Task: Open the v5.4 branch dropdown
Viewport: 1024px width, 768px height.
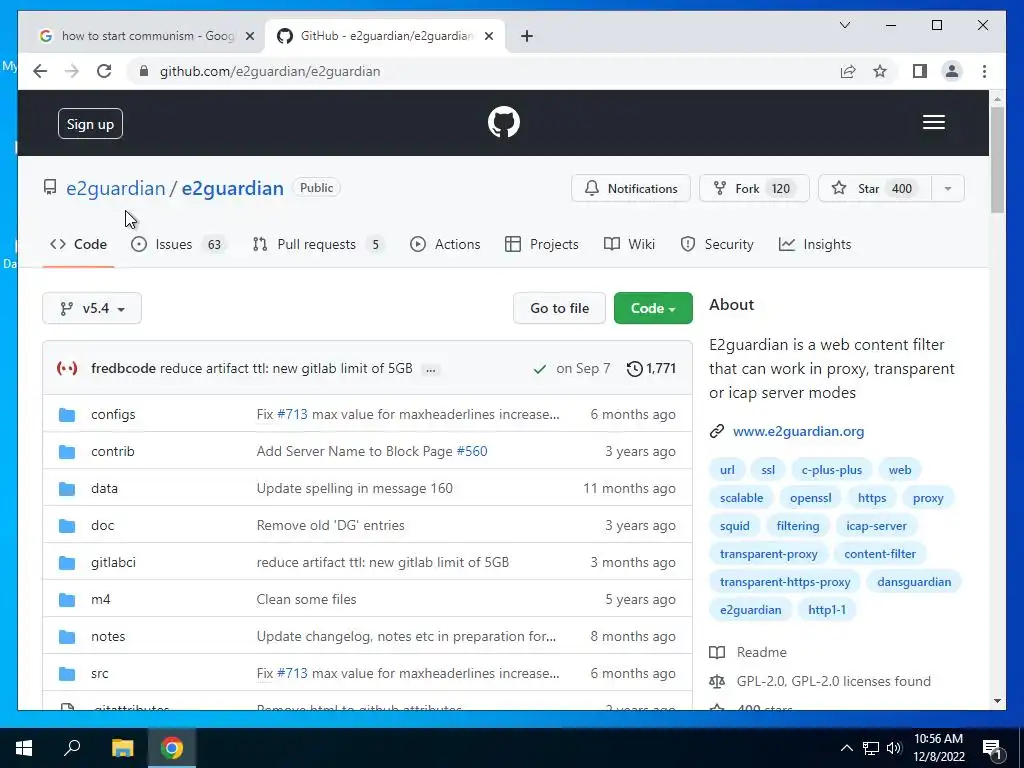Action: (x=92, y=308)
